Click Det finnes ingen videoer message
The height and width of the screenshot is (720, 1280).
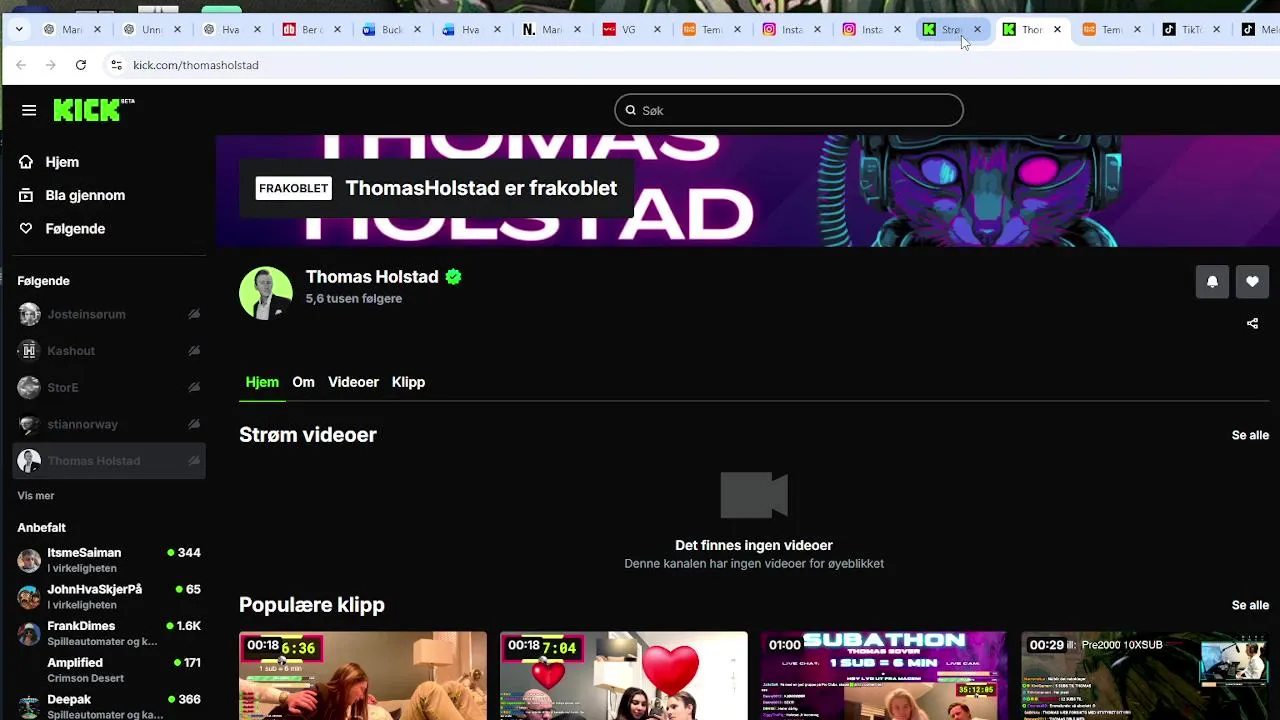click(754, 545)
